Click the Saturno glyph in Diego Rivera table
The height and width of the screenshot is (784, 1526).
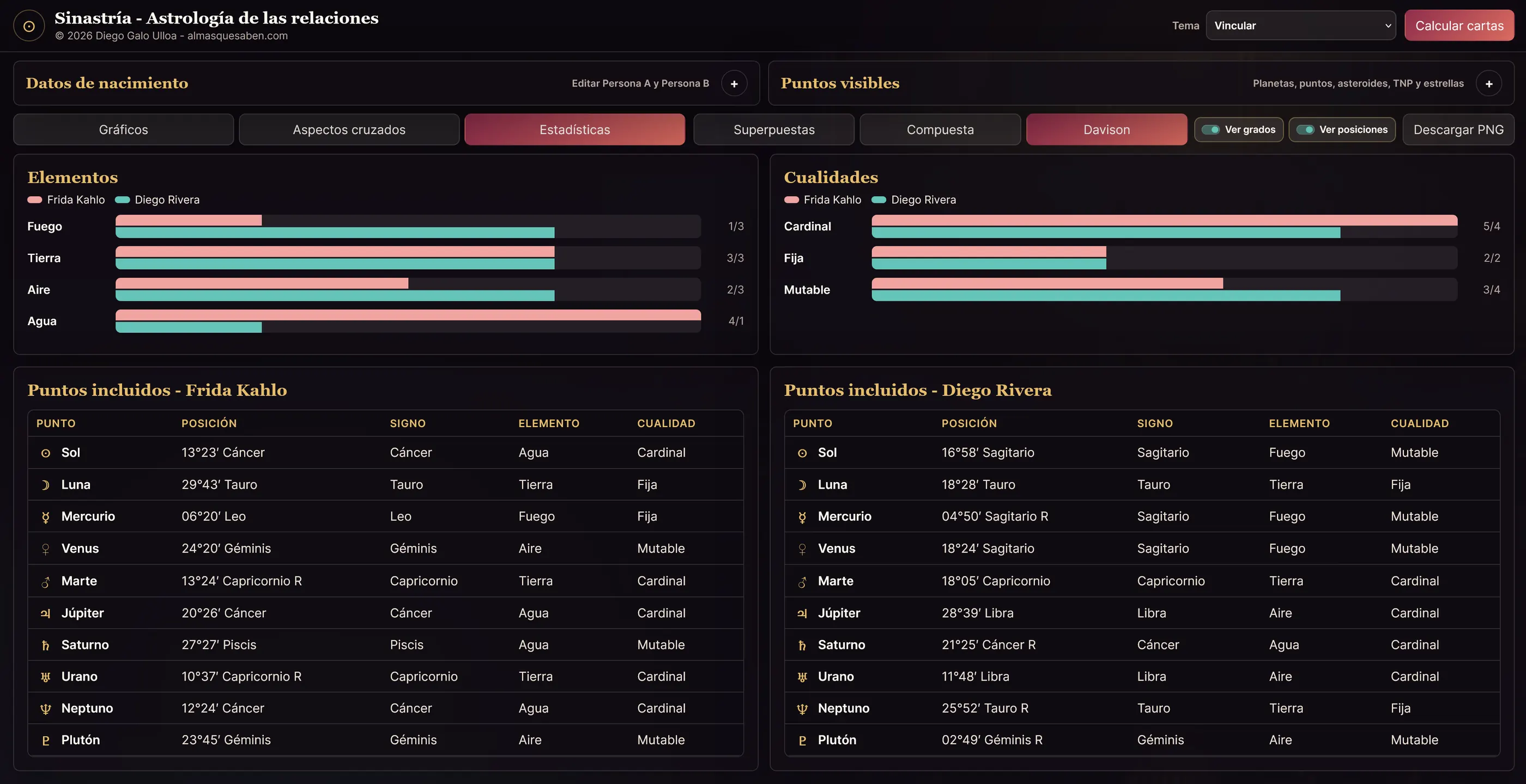802,646
